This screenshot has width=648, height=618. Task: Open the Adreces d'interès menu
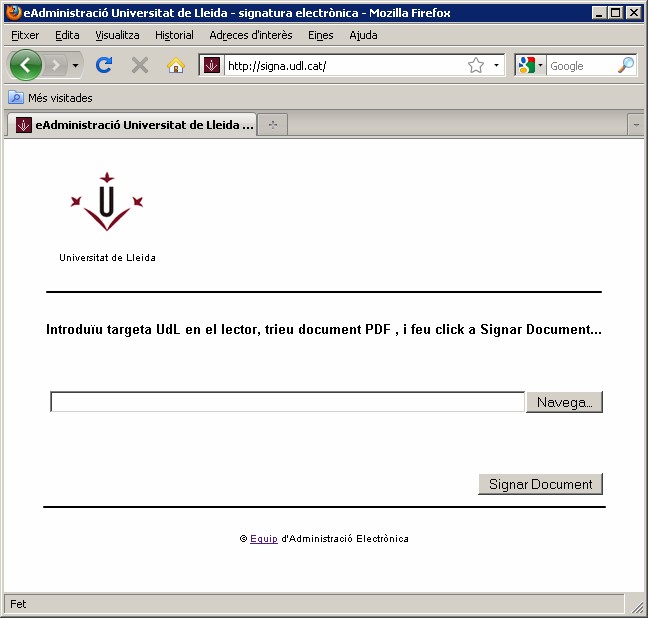250,35
